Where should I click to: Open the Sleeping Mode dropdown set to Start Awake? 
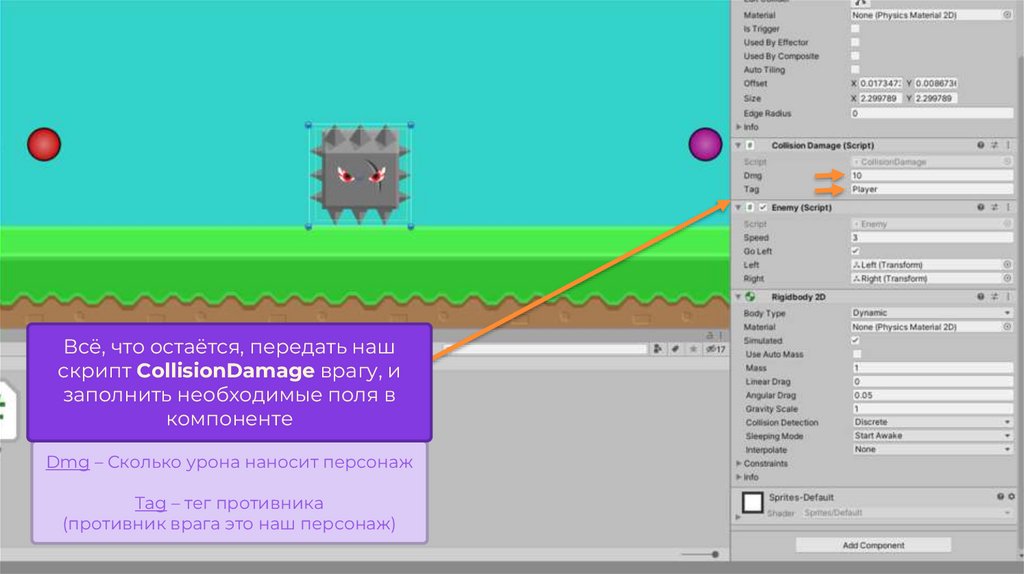coord(932,436)
